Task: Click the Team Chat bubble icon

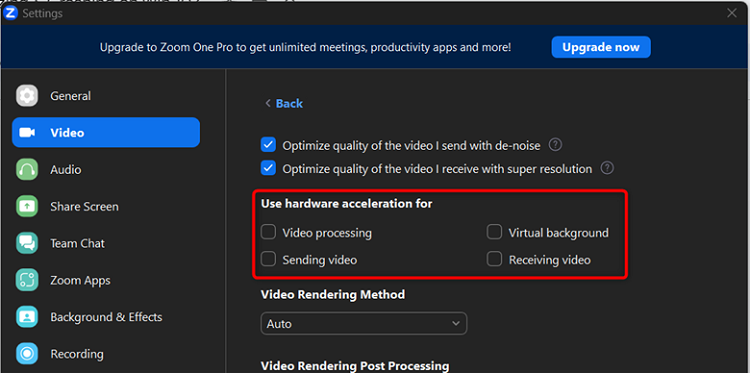Action: (x=27, y=243)
